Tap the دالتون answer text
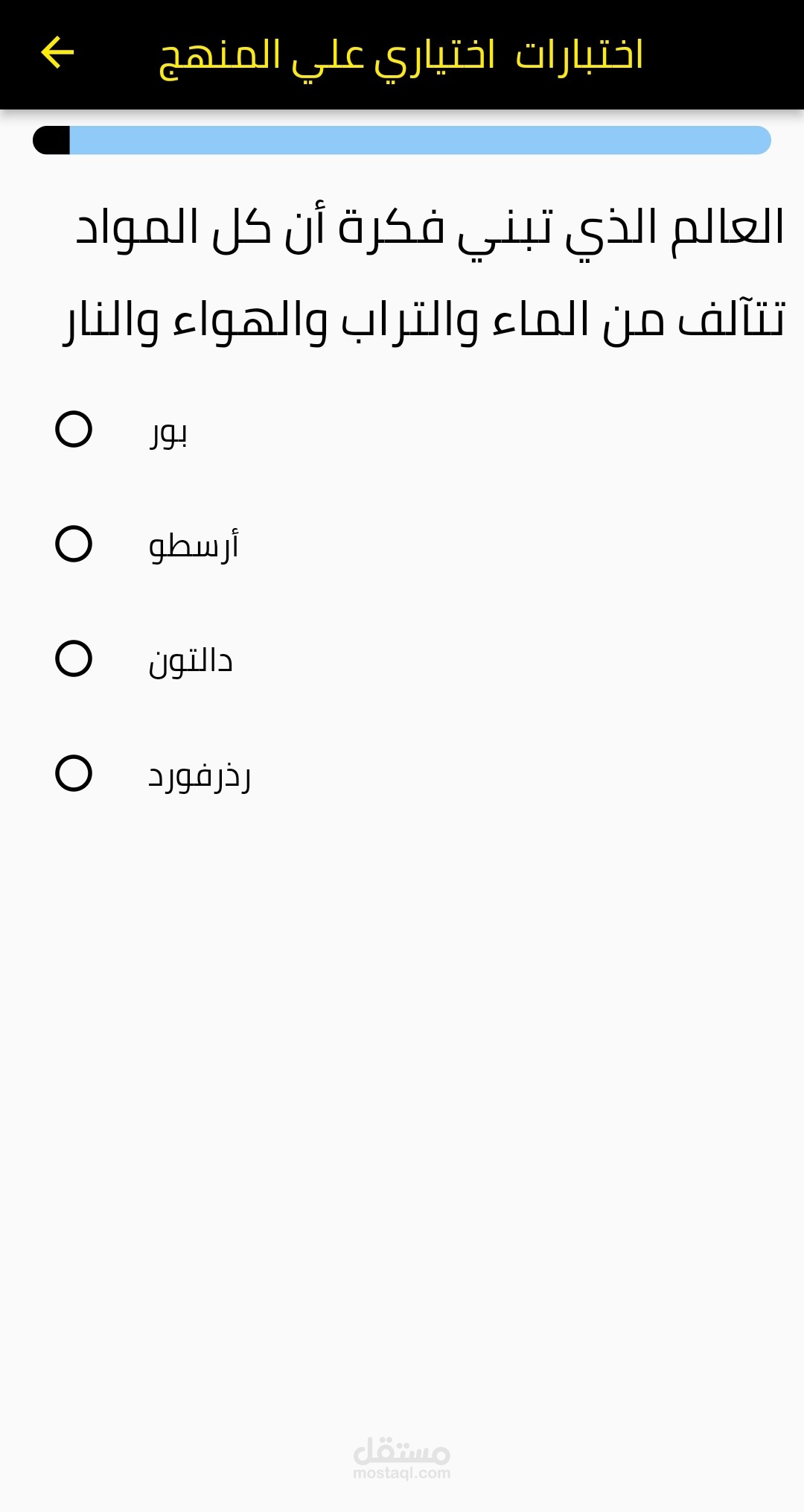804x1512 pixels. (191, 661)
